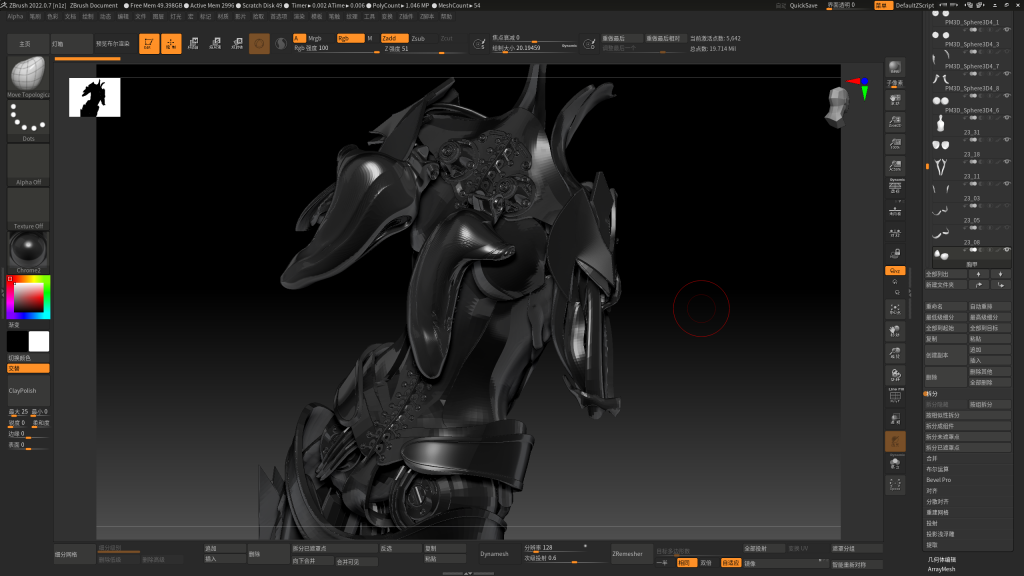Select the character head camera view icon
The width and height of the screenshot is (1024, 576).
[838, 106]
